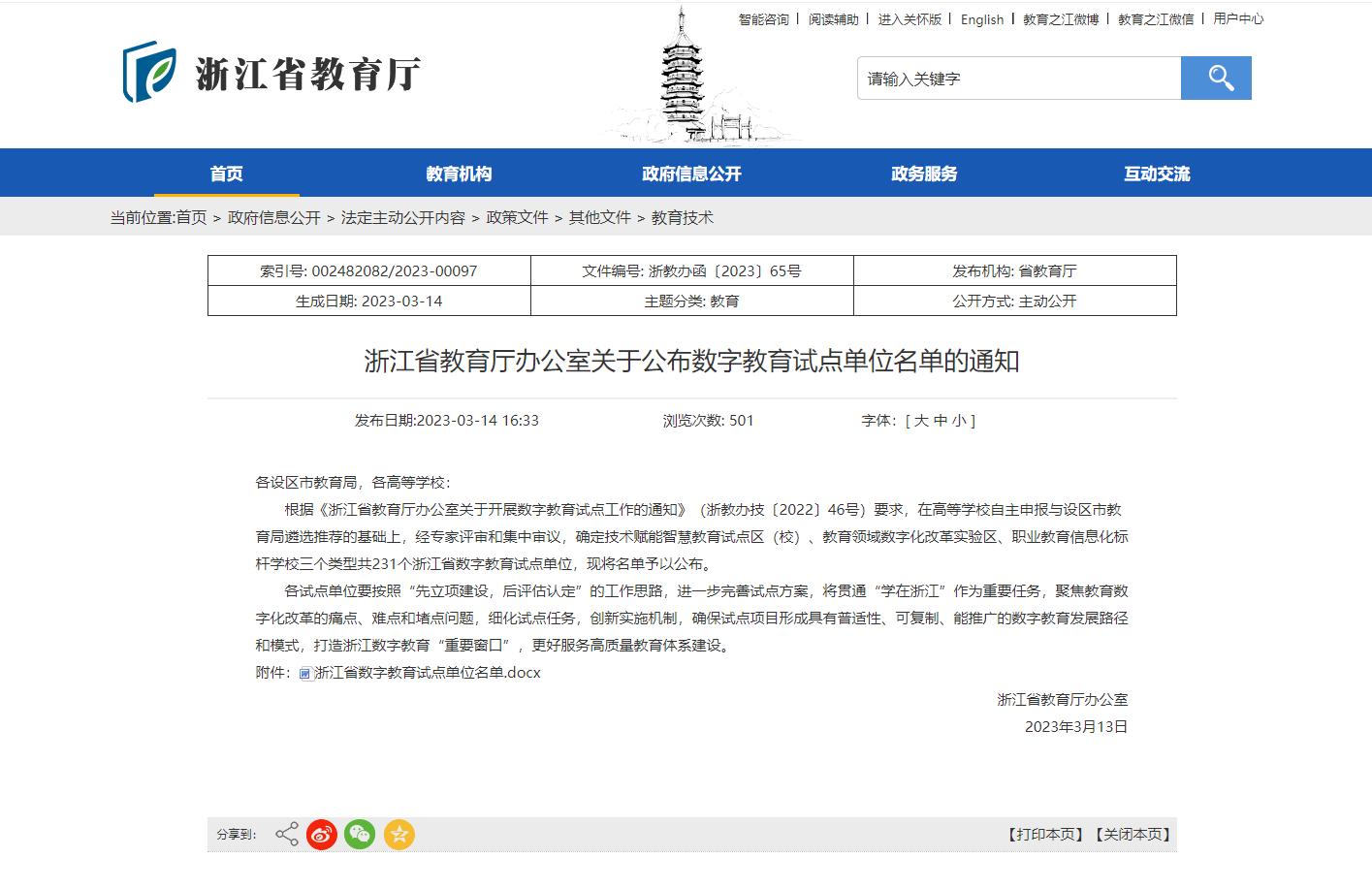Viewport: 1372px width, 889px height.
Task: Switch to the English site version
Action: 982,19
